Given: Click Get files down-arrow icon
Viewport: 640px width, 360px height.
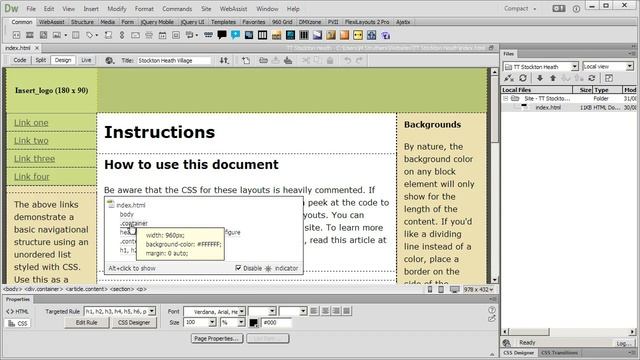Looking at the screenshot, I should point(540,78).
